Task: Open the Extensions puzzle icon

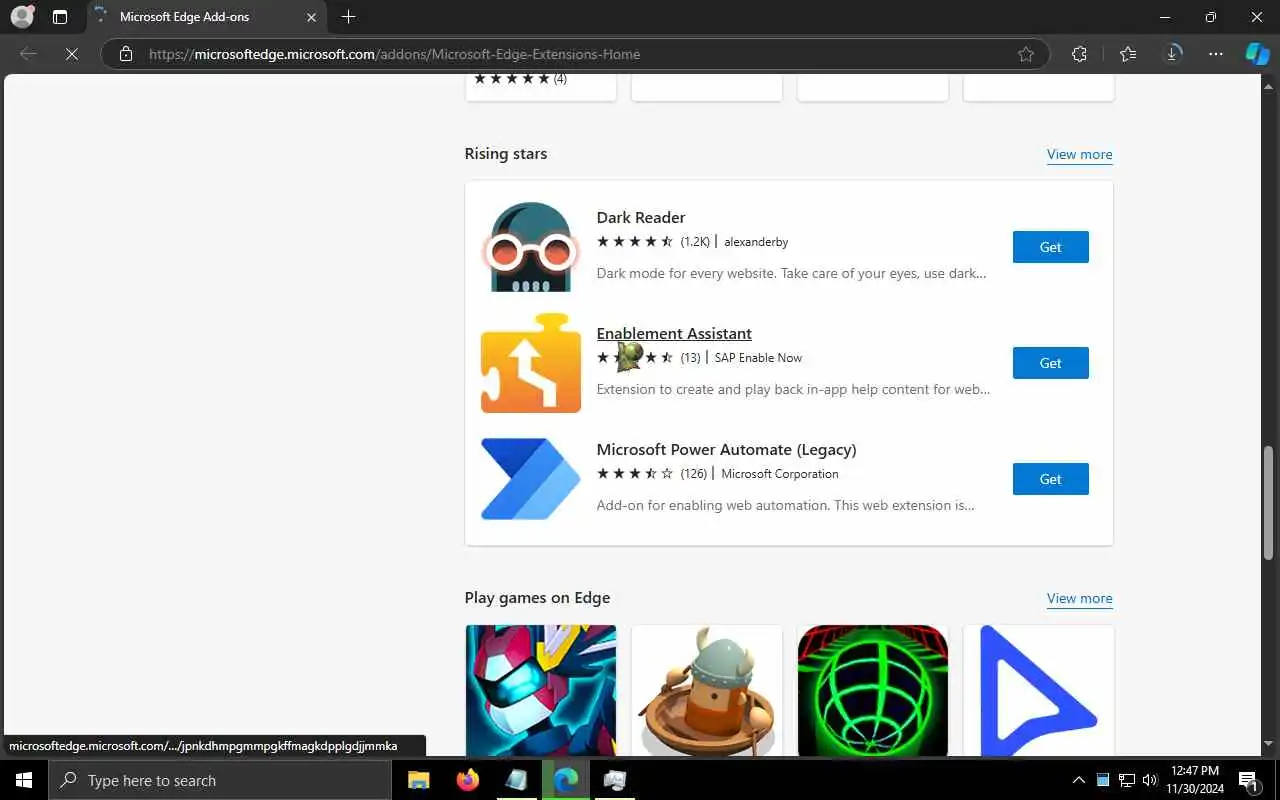Action: point(1079,54)
